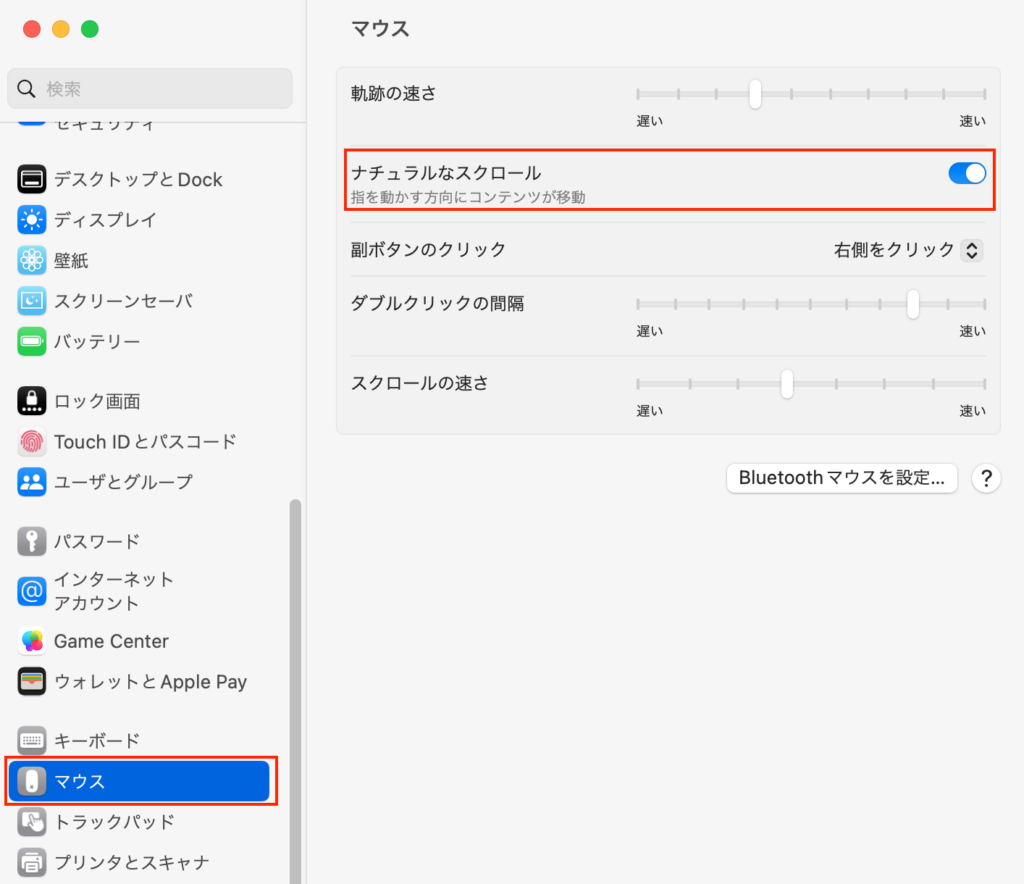The height and width of the screenshot is (884, 1024).
Task: Click the Desktop & Dock sidebar icon
Action: 31,180
